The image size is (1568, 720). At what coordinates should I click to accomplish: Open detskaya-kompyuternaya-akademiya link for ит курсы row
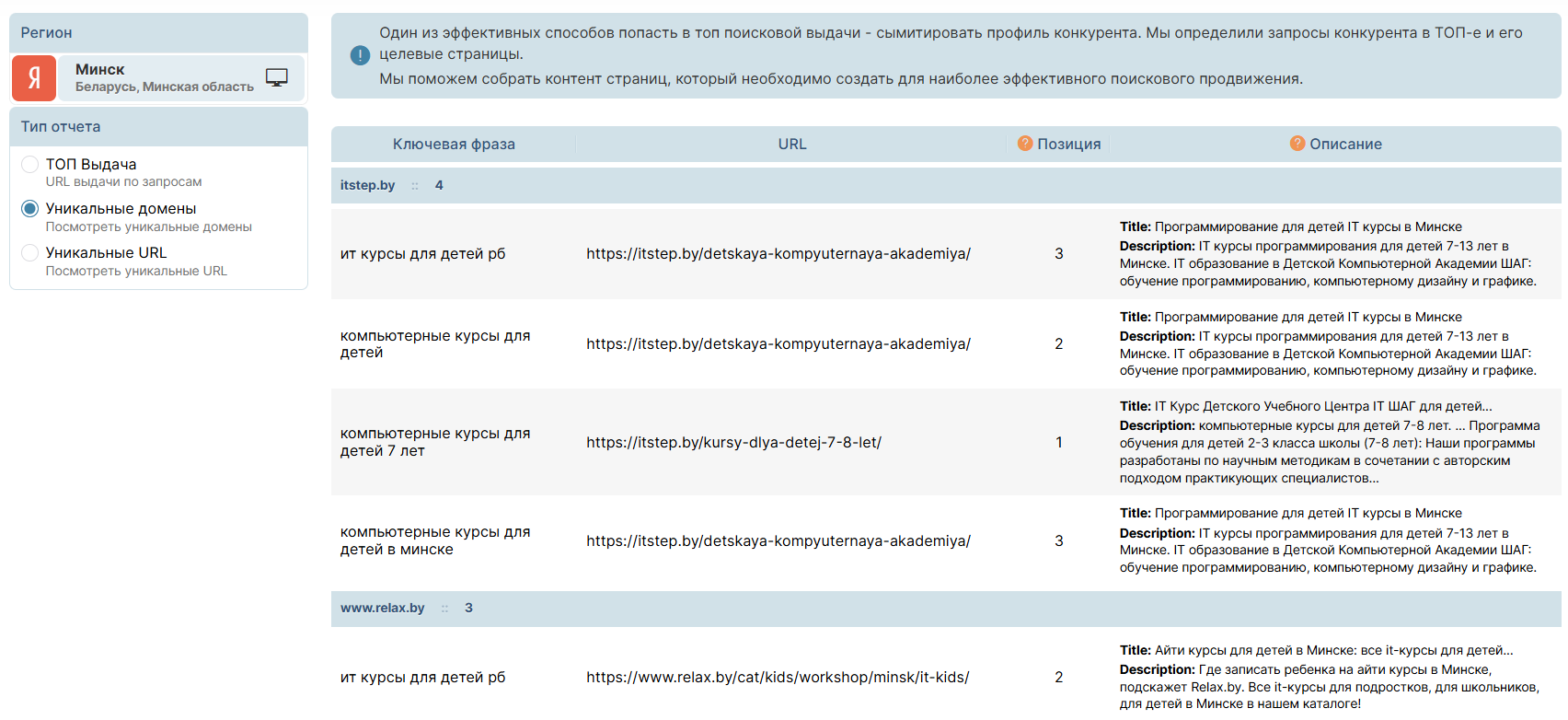click(x=778, y=253)
